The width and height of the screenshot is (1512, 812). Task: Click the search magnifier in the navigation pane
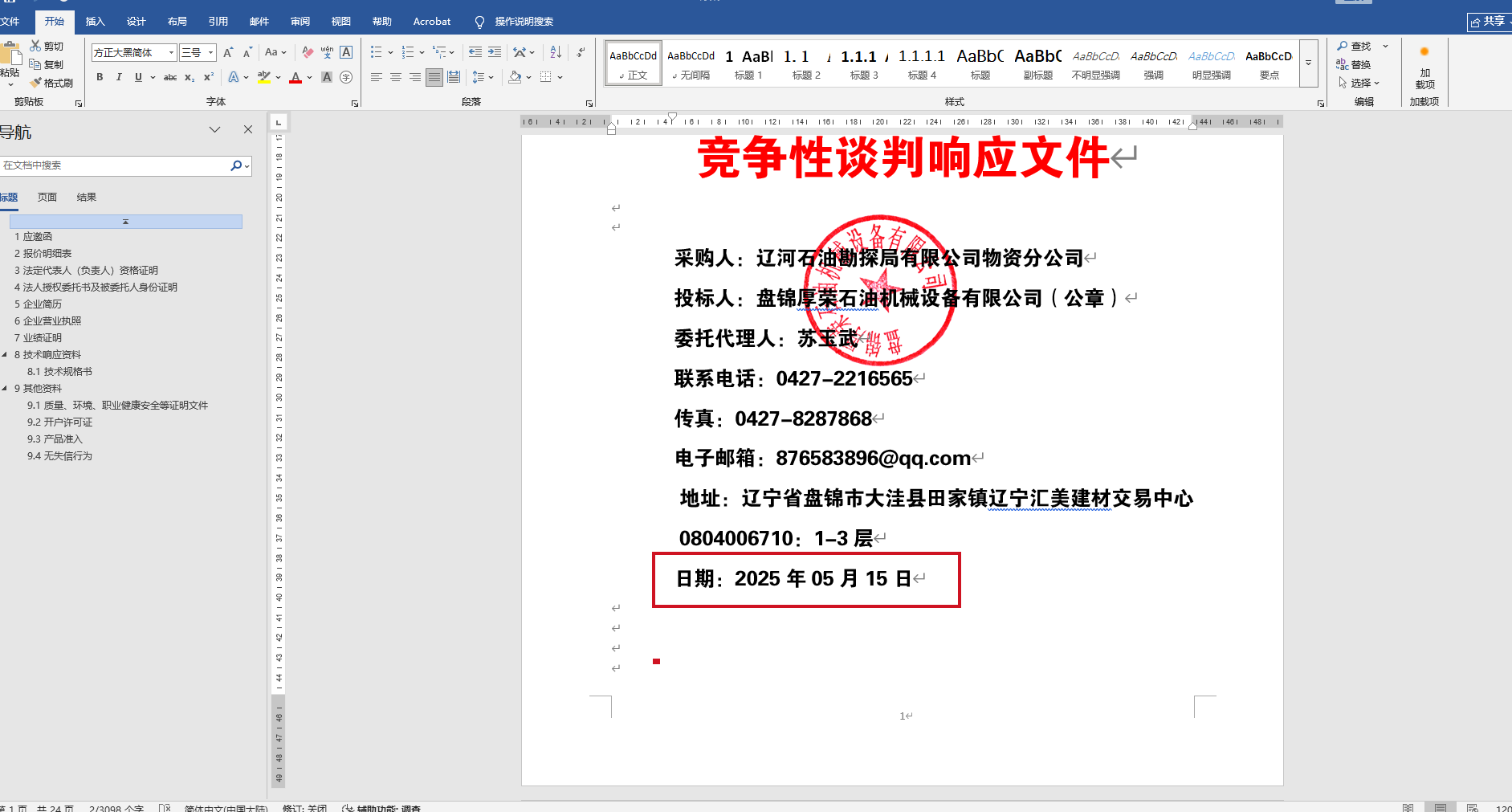click(x=236, y=165)
